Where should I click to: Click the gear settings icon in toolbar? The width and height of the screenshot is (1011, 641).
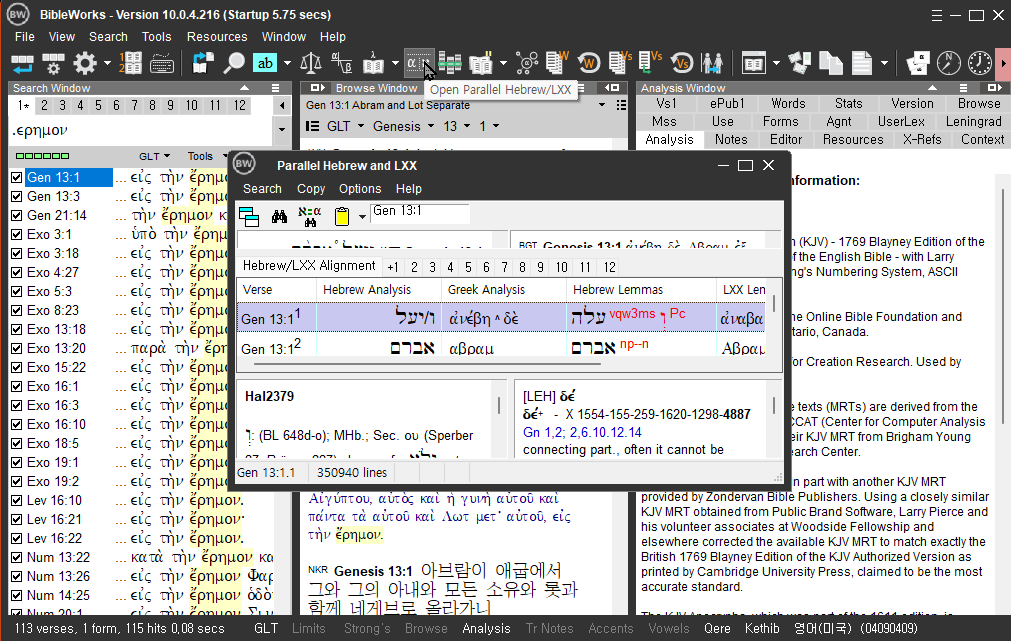pyautogui.click(x=84, y=63)
